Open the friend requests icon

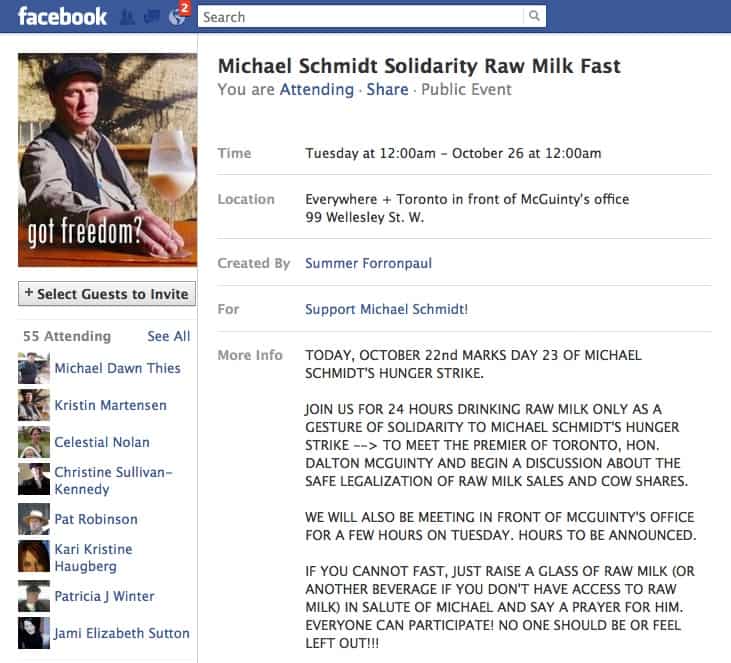(x=127, y=17)
